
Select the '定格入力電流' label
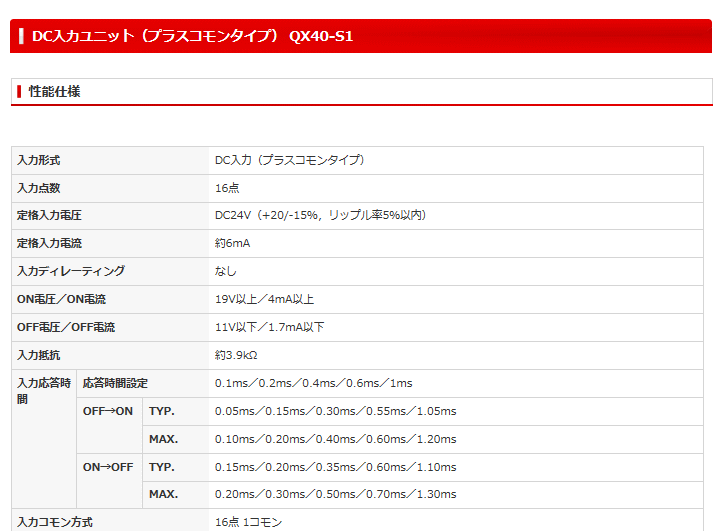point(49,243)
